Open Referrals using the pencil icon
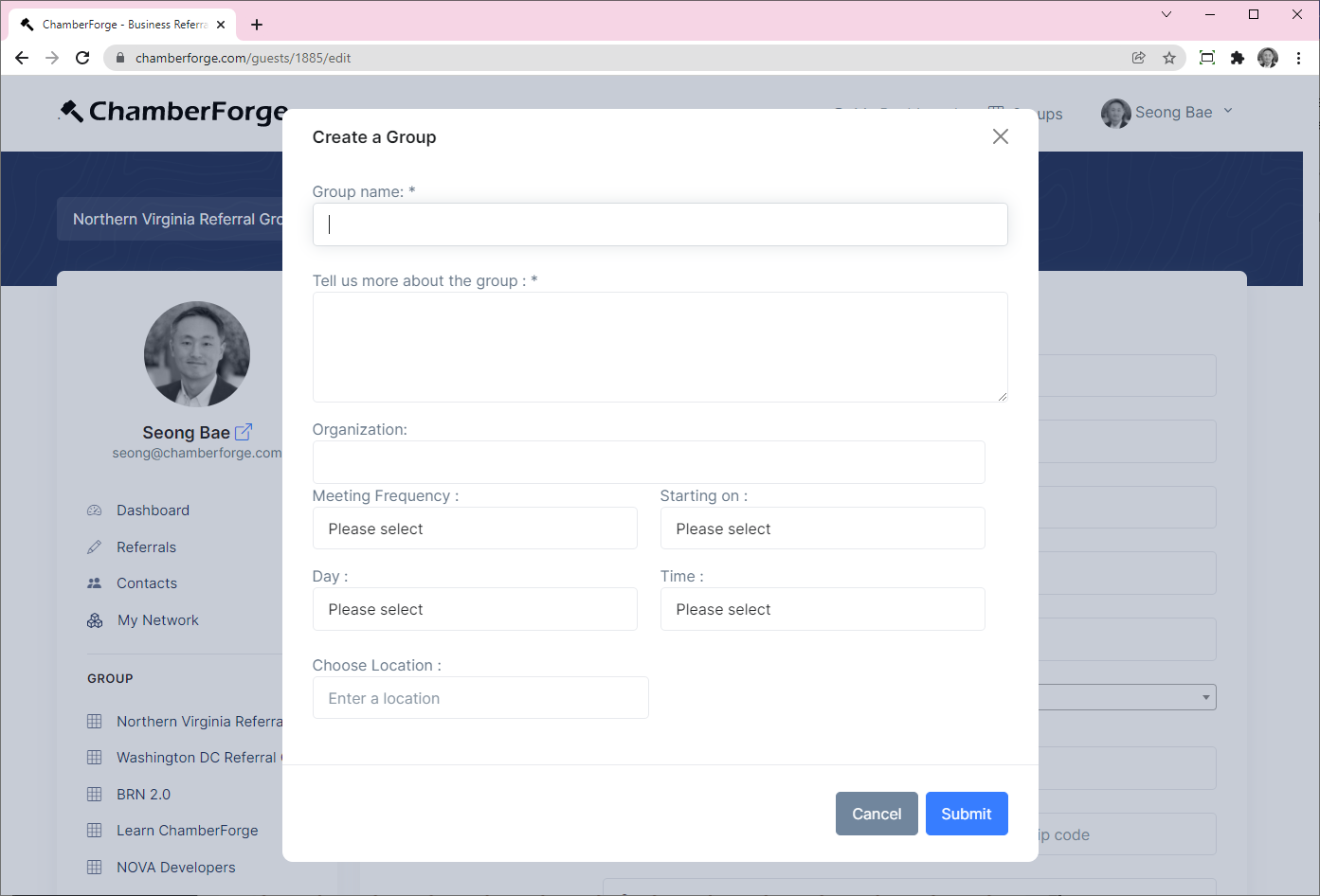This screenshot has width=1320, height=896. (x=94, y=547)
